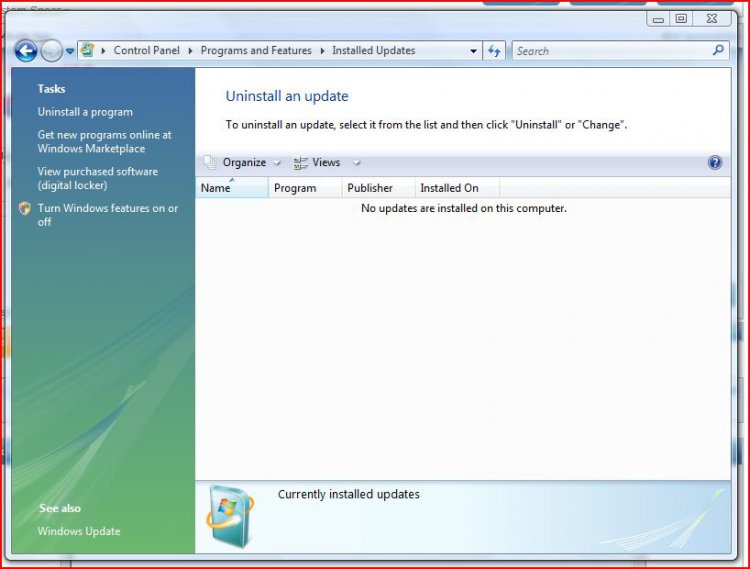Open Turn Windows features on or off
This screenshot has width=750, height=569.
point(108,215)
